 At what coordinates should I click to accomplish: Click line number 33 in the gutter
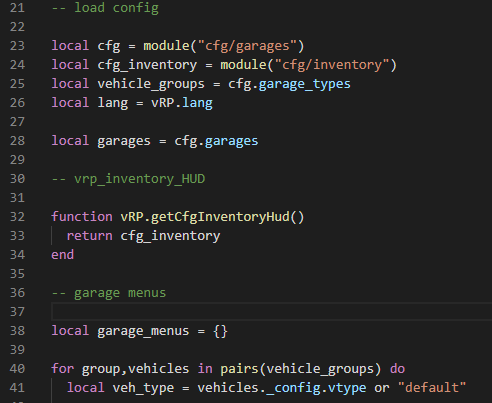coord(17,236)
